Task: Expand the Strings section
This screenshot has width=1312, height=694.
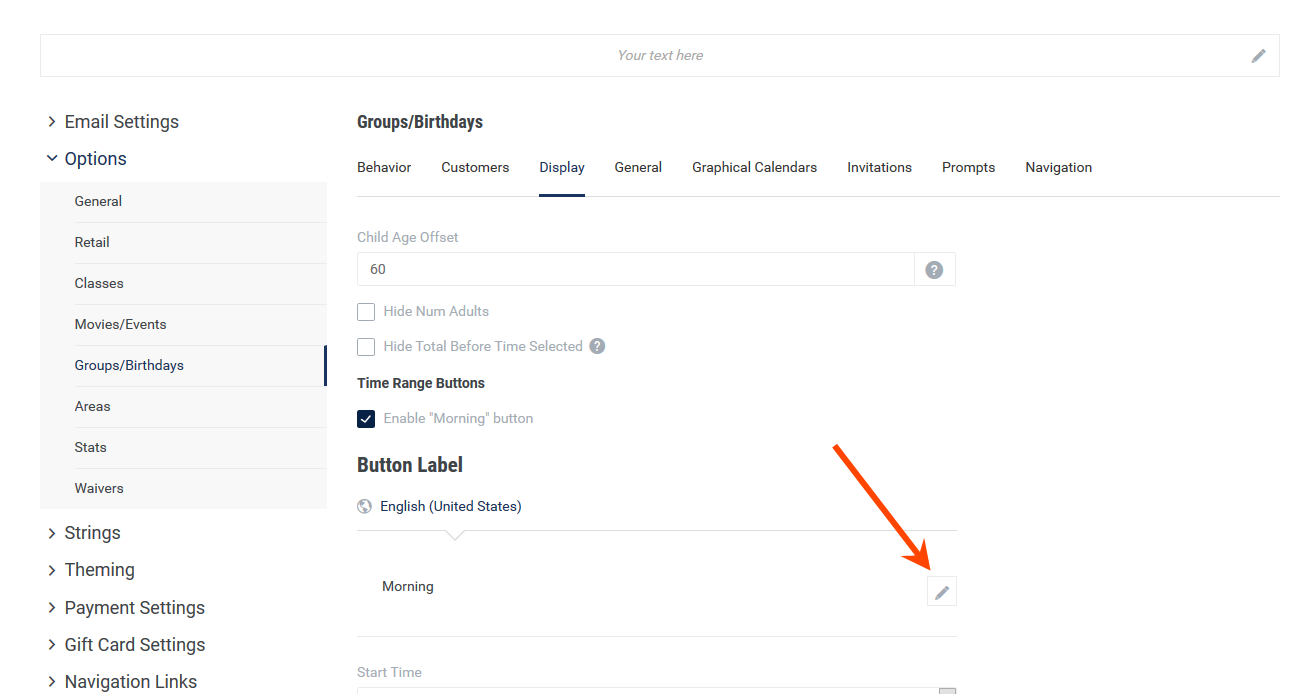Action: pos(84,533)
